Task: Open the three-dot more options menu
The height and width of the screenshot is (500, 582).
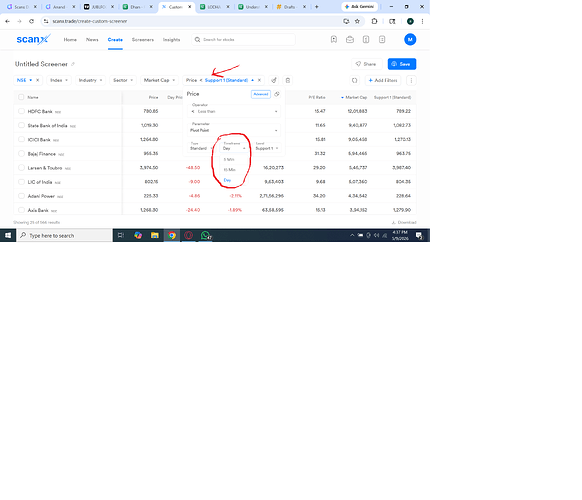Action: click(411, 80)
